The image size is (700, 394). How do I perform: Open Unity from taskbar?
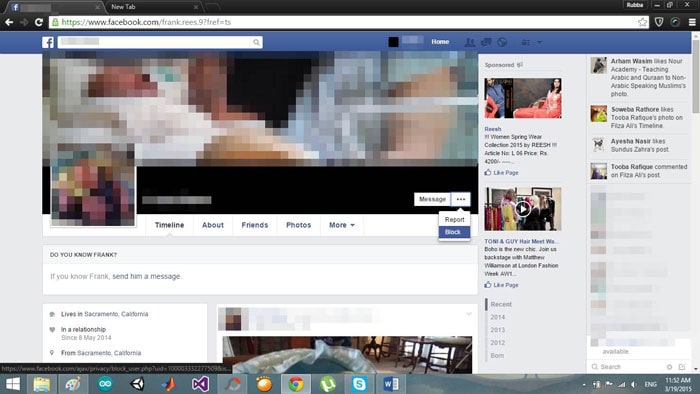pos(137,384)
